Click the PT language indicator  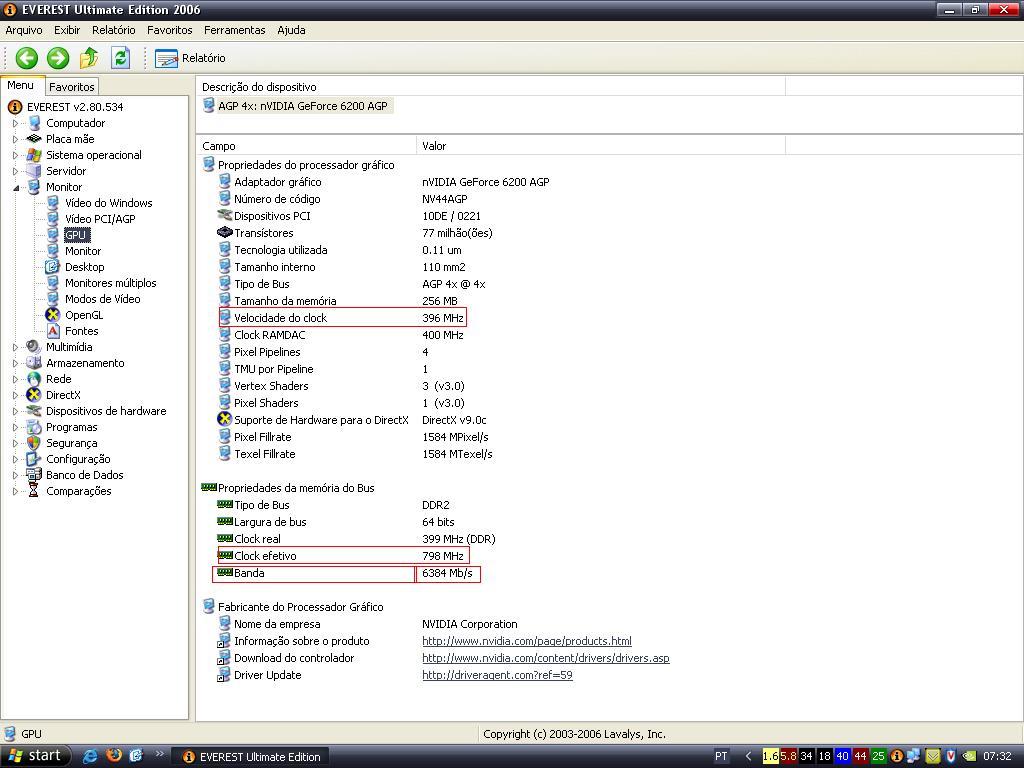click(721, 756)
